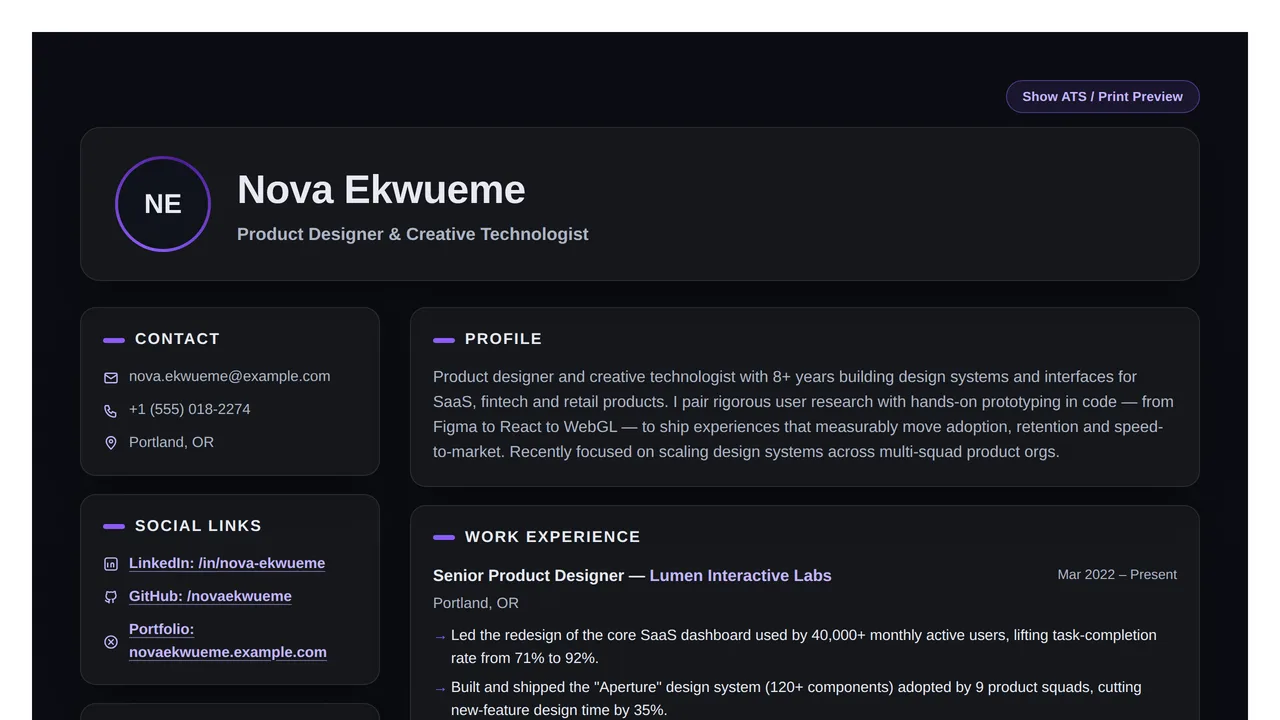Click the CONTACT section heading

[x=177, y=339]
